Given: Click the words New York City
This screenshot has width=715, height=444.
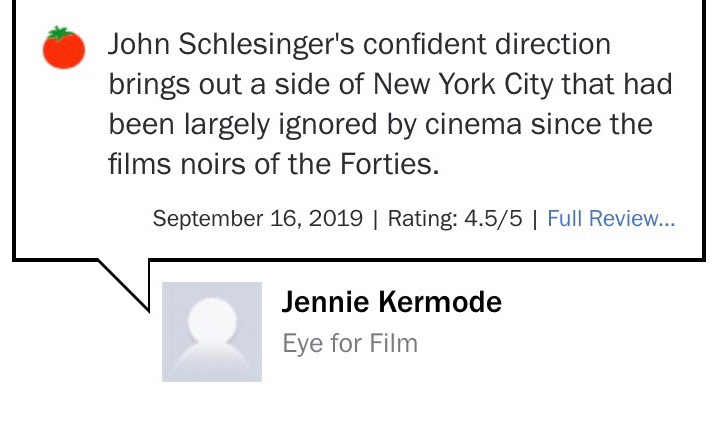Looking at the screenshot, I should click(463, 84).
